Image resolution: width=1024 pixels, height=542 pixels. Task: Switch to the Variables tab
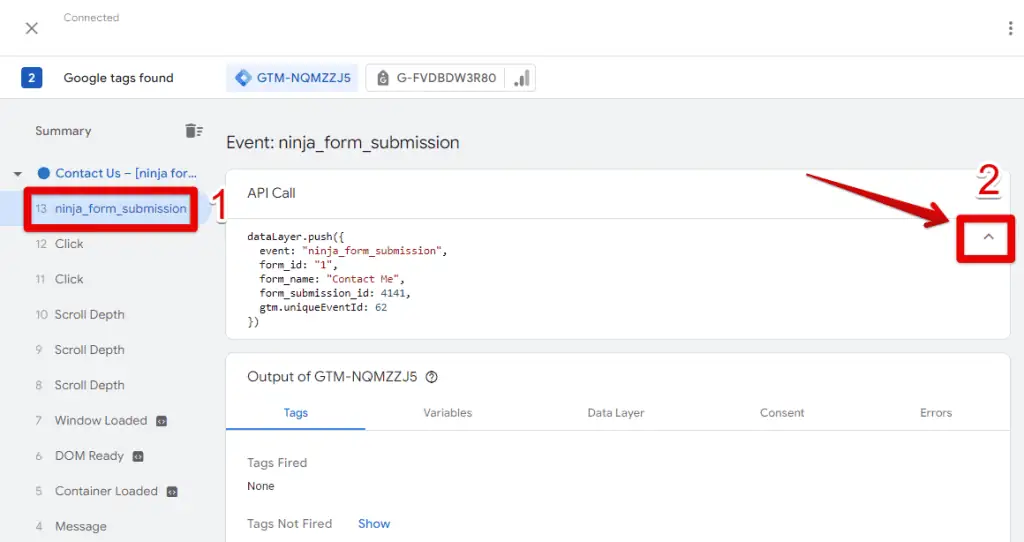[x=447, y=413]
